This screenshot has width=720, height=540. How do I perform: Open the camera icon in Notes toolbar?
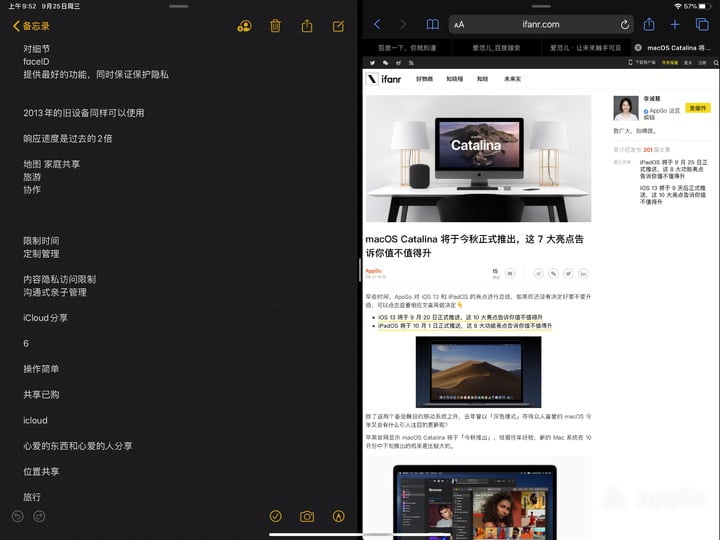pyautogui.click(x=307, y=517)
